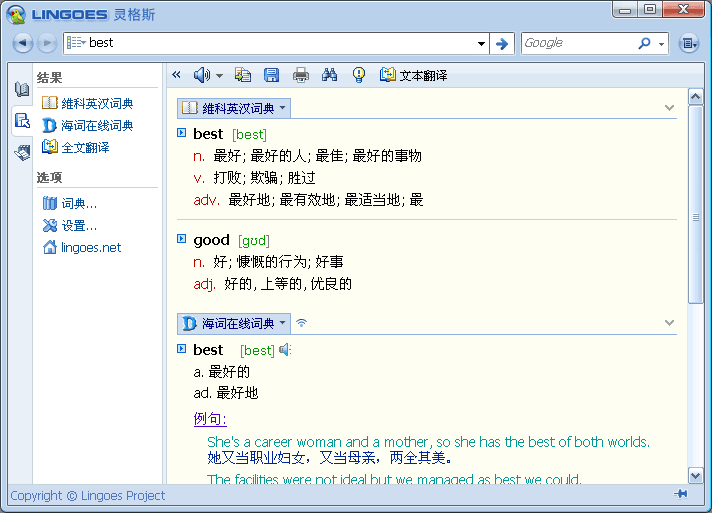Open the lingoes.net link

pyautogui.click(x=90, y=247)
